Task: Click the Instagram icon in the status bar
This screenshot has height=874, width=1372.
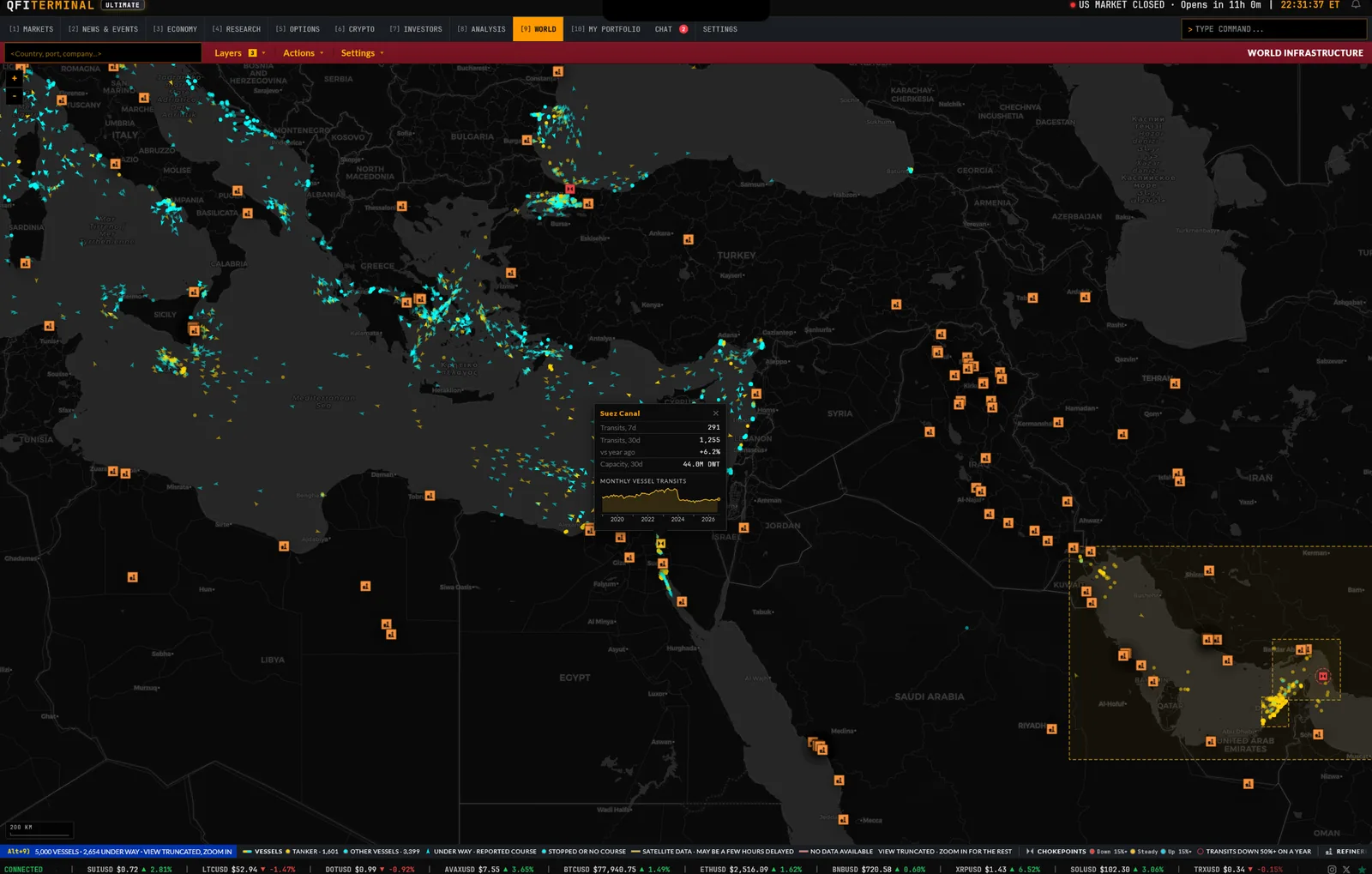Action: click(x=1332, y=869)
